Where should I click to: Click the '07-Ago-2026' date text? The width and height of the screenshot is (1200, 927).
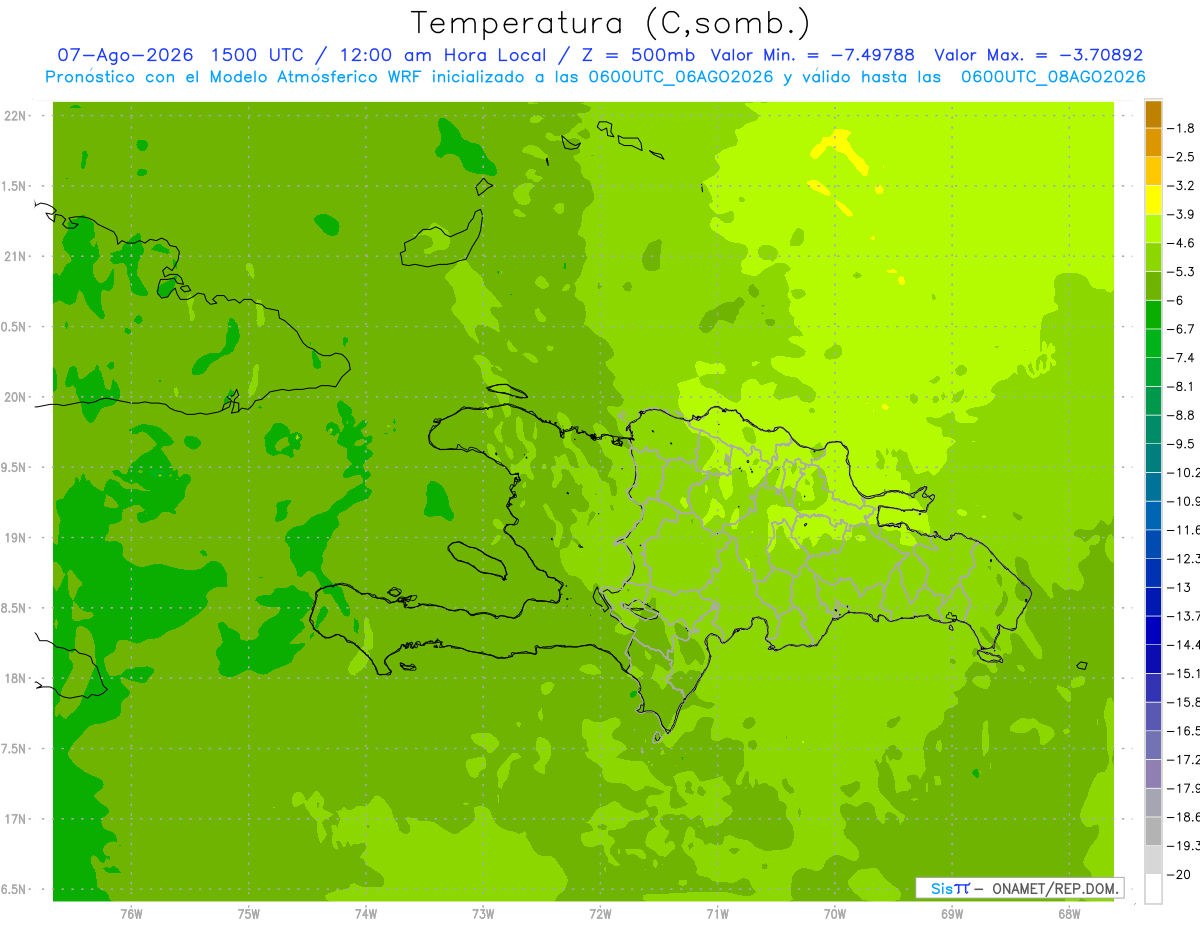tap(125, 55)
